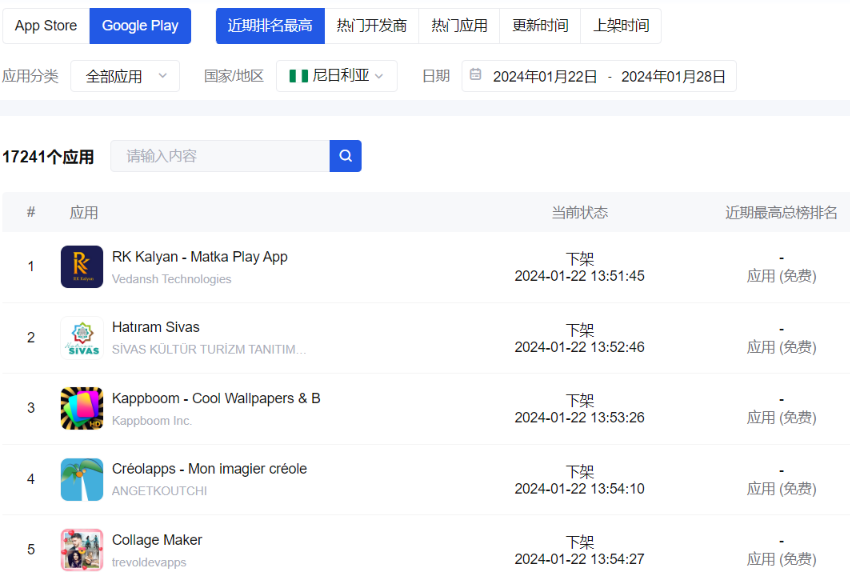Viewport: 850px width, 580px height.
Task: Click timestamp 2024-01-22 13:54:10
Action: click(579, 488)
